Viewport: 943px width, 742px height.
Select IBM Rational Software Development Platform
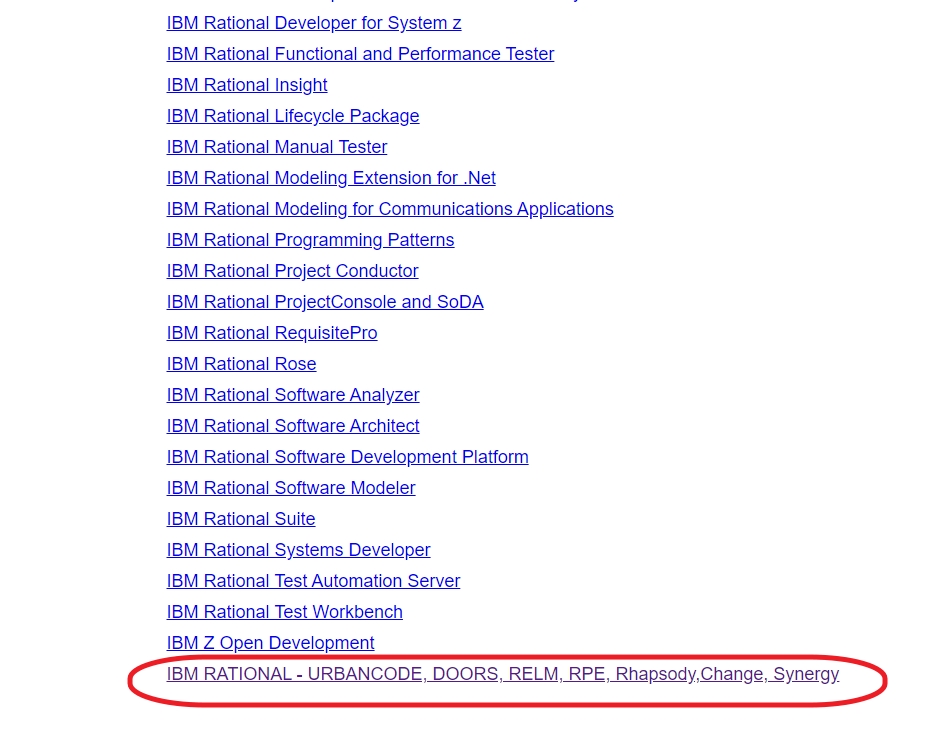pyautogui.click(x=348, y=457)
